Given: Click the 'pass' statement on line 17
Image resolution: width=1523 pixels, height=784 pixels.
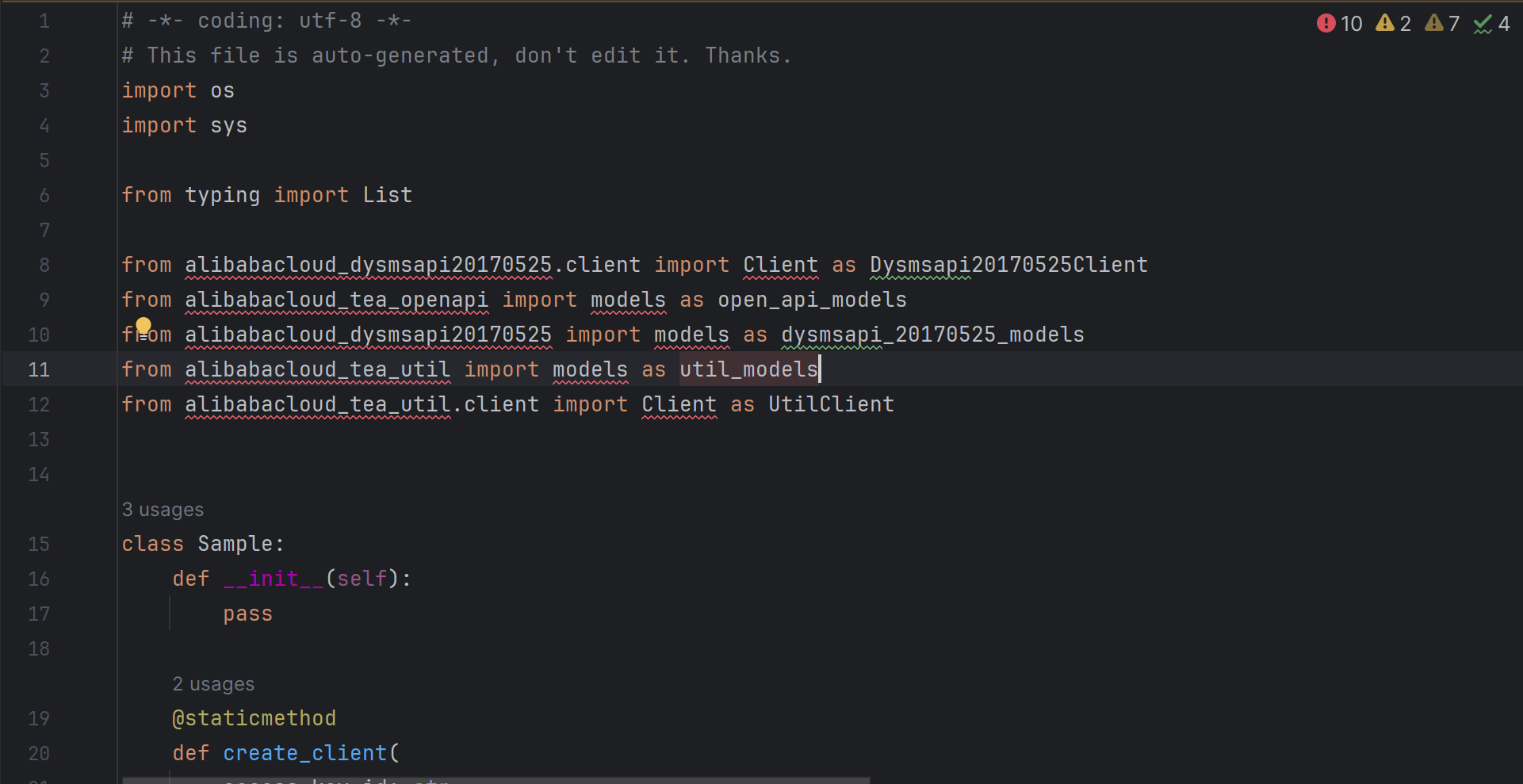Looking at the screenshot, I should pos(247,614).
